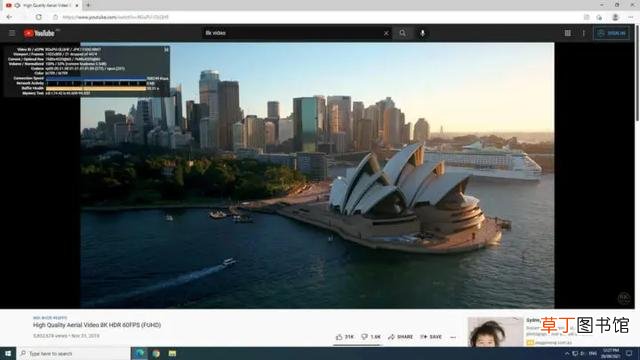Open the browser profile avatar icon

click(x=615, y=17)
